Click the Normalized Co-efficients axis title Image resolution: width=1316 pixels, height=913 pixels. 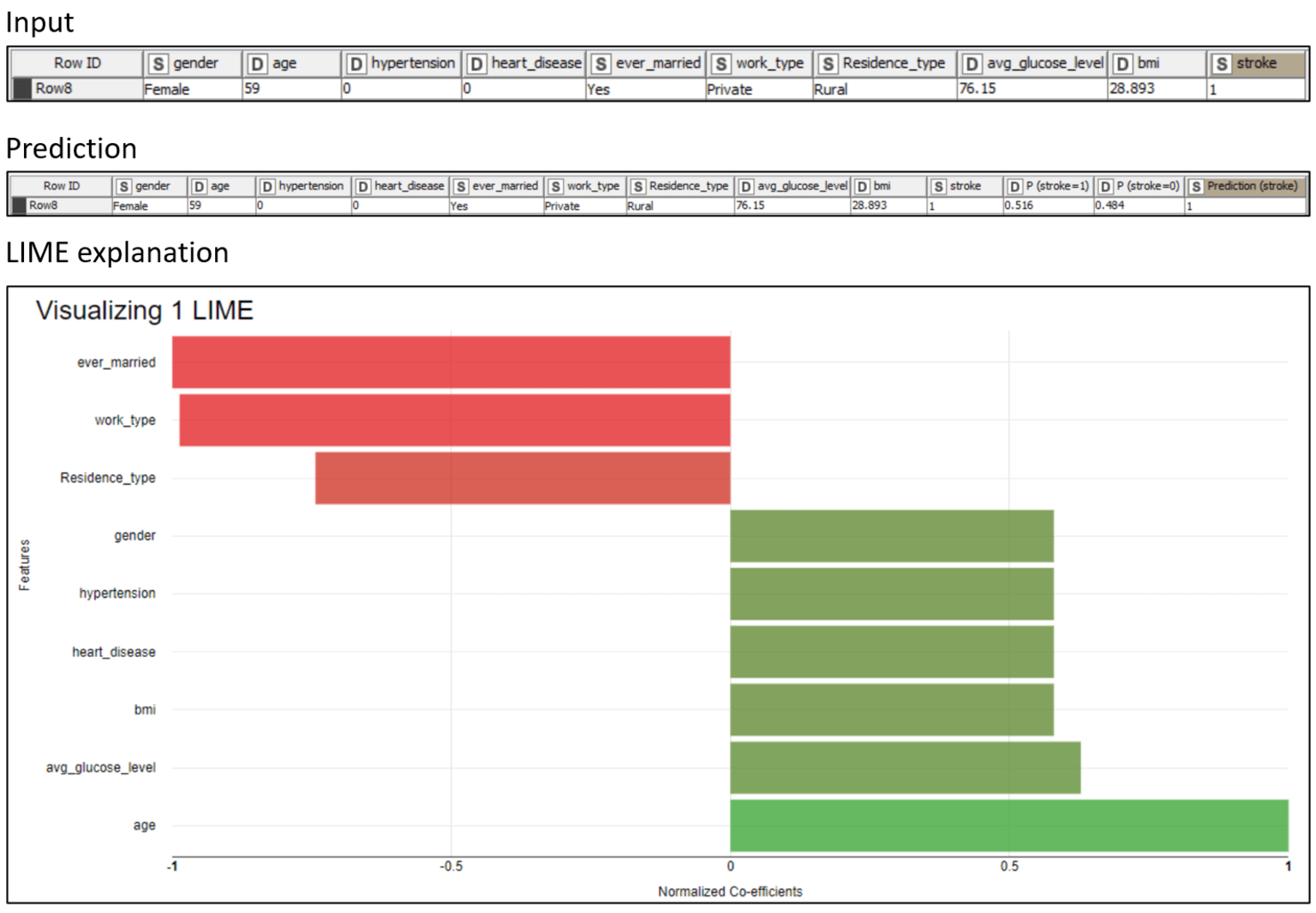pos(730,892)
